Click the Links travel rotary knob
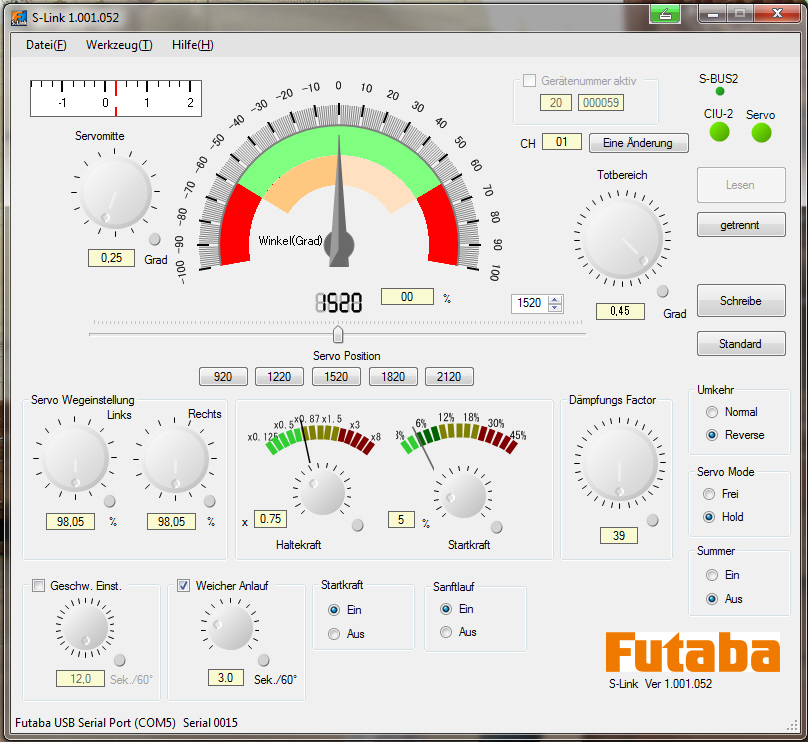 click(75, 458)
